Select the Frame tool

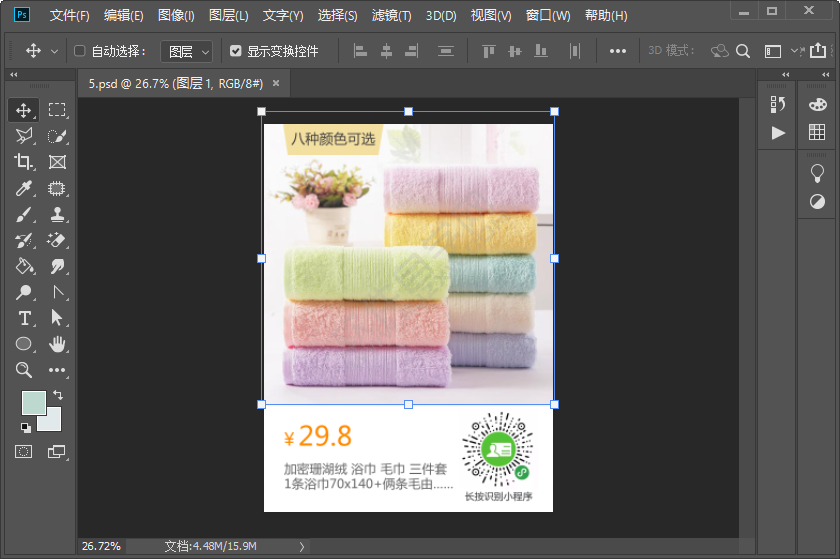click(57, 162)
